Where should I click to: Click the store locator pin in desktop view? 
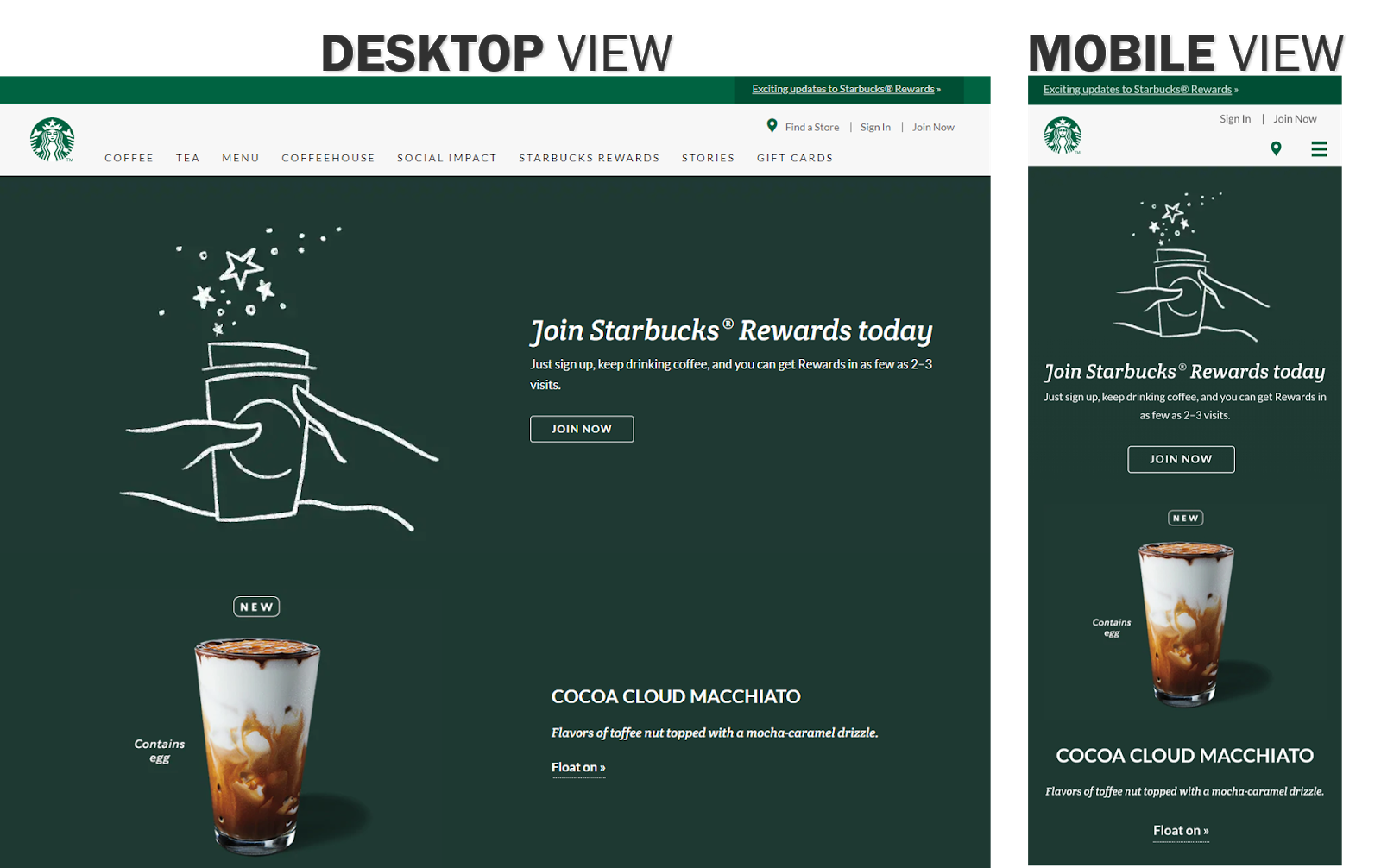pyautogui.click(x=772, y=126)
